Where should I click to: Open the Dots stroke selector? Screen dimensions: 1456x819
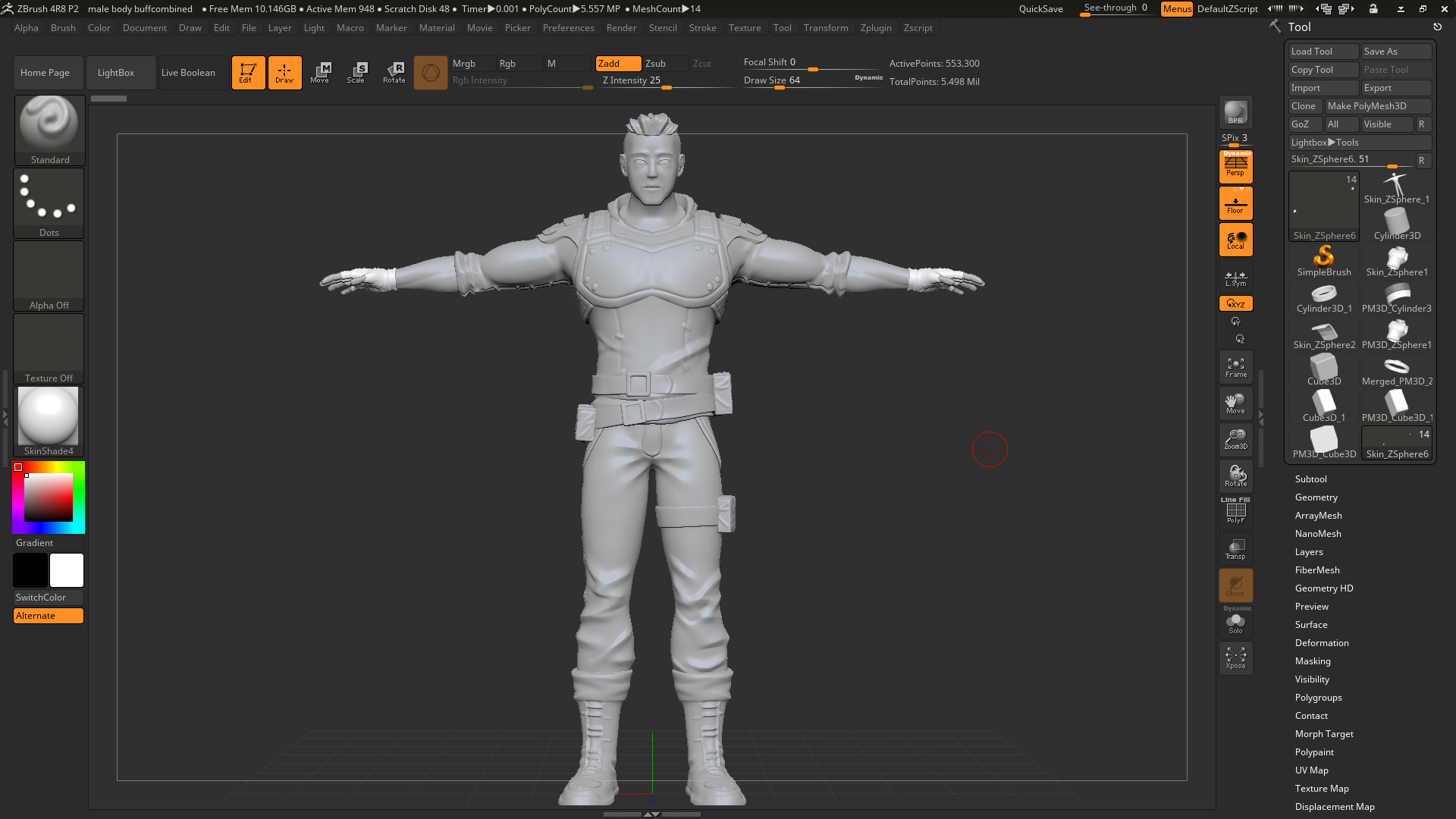[x=49, y=202]
